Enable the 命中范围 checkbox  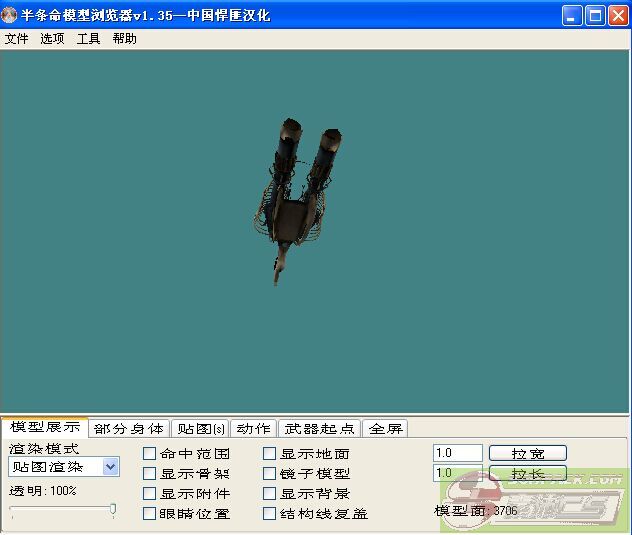click(x=150, y=454)
